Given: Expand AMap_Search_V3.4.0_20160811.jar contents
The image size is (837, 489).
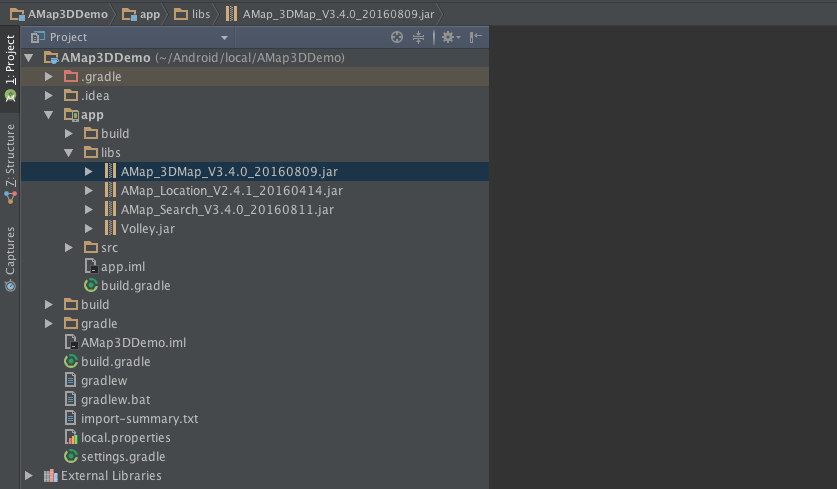Looking at the screenshot, I should (x=89, y=209).
